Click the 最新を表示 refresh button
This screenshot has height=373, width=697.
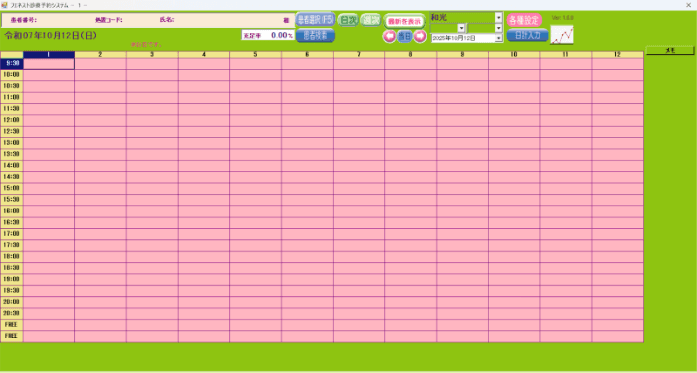tap(405, 21)
